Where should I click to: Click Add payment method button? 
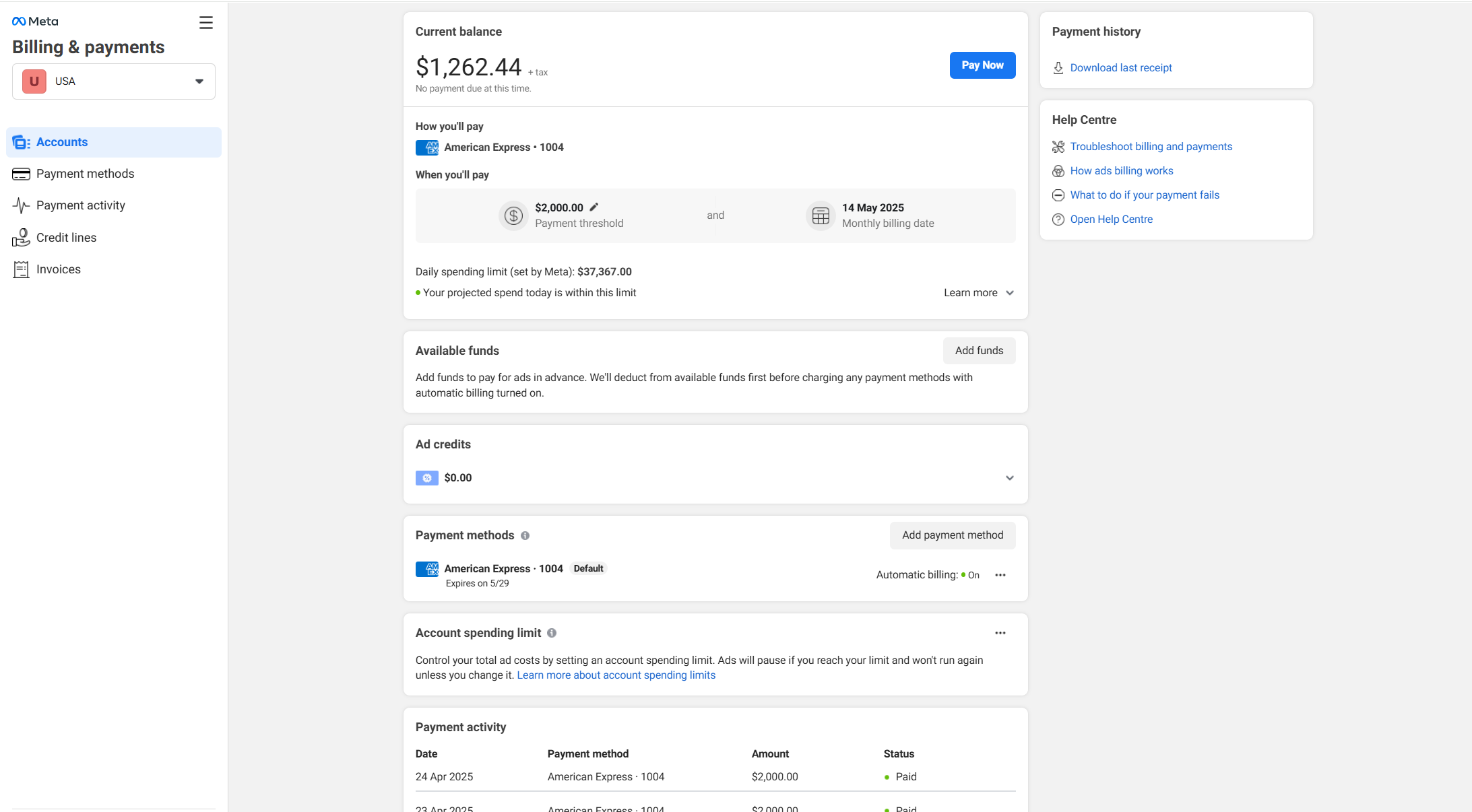click(953, 535)
